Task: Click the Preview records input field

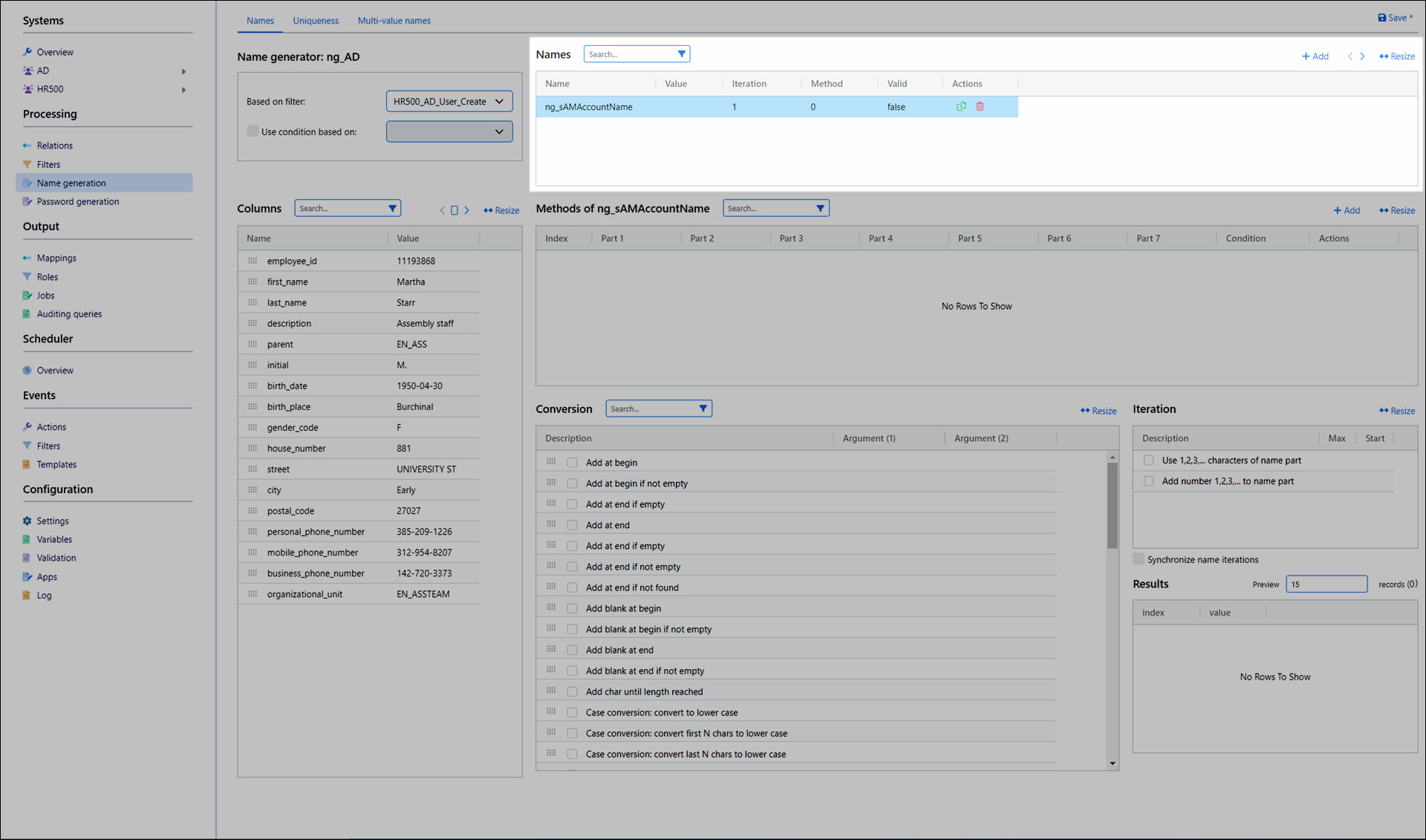Action: (x=1326, y=585)
